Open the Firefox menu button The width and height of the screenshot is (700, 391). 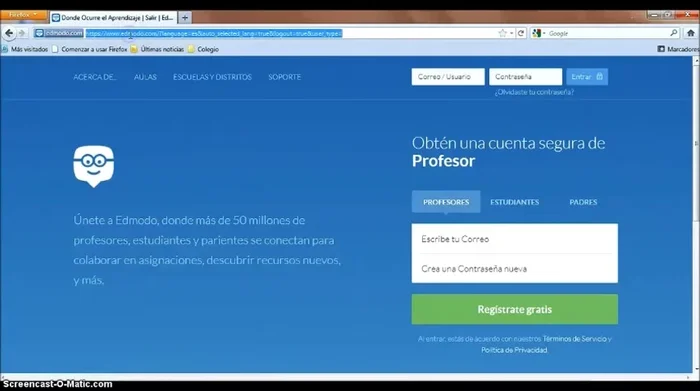[x=23, y=15]
